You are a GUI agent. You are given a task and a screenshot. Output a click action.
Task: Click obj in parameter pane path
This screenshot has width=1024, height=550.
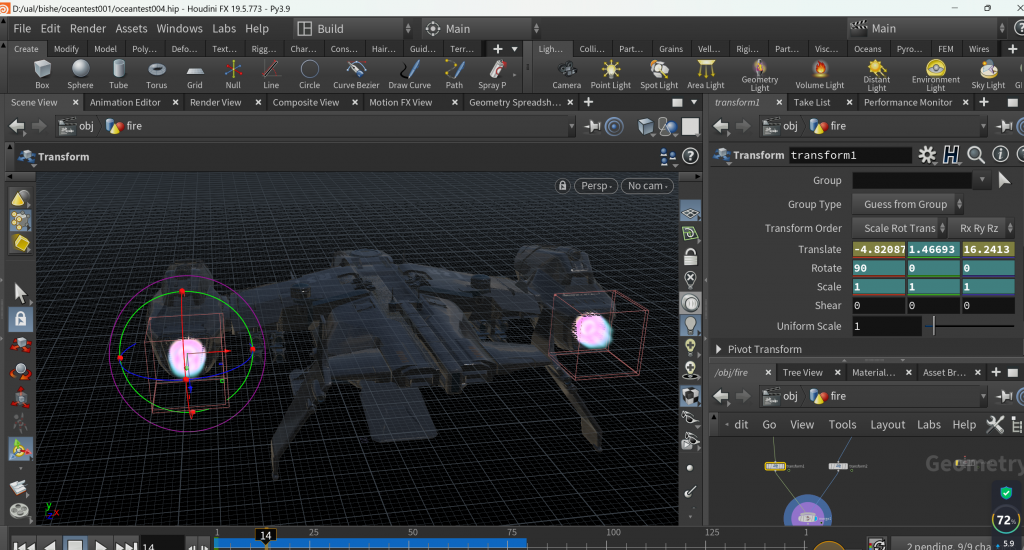tap(781, 126)
